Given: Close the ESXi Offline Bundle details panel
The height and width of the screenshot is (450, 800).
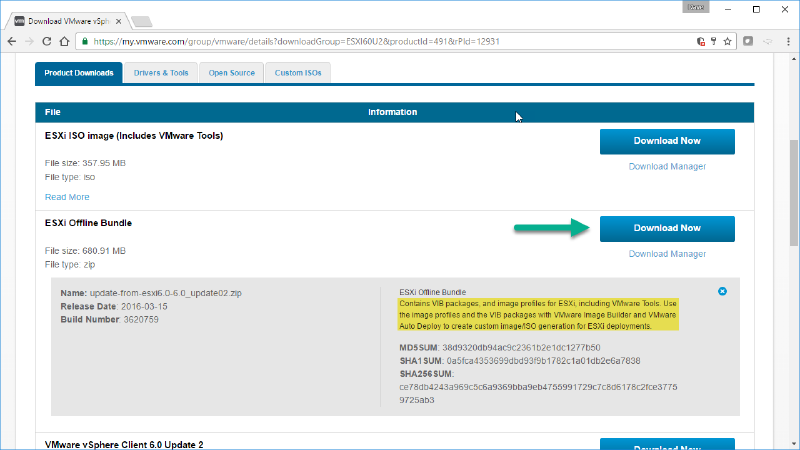Looking at the screenshot, I should point(722,291).
